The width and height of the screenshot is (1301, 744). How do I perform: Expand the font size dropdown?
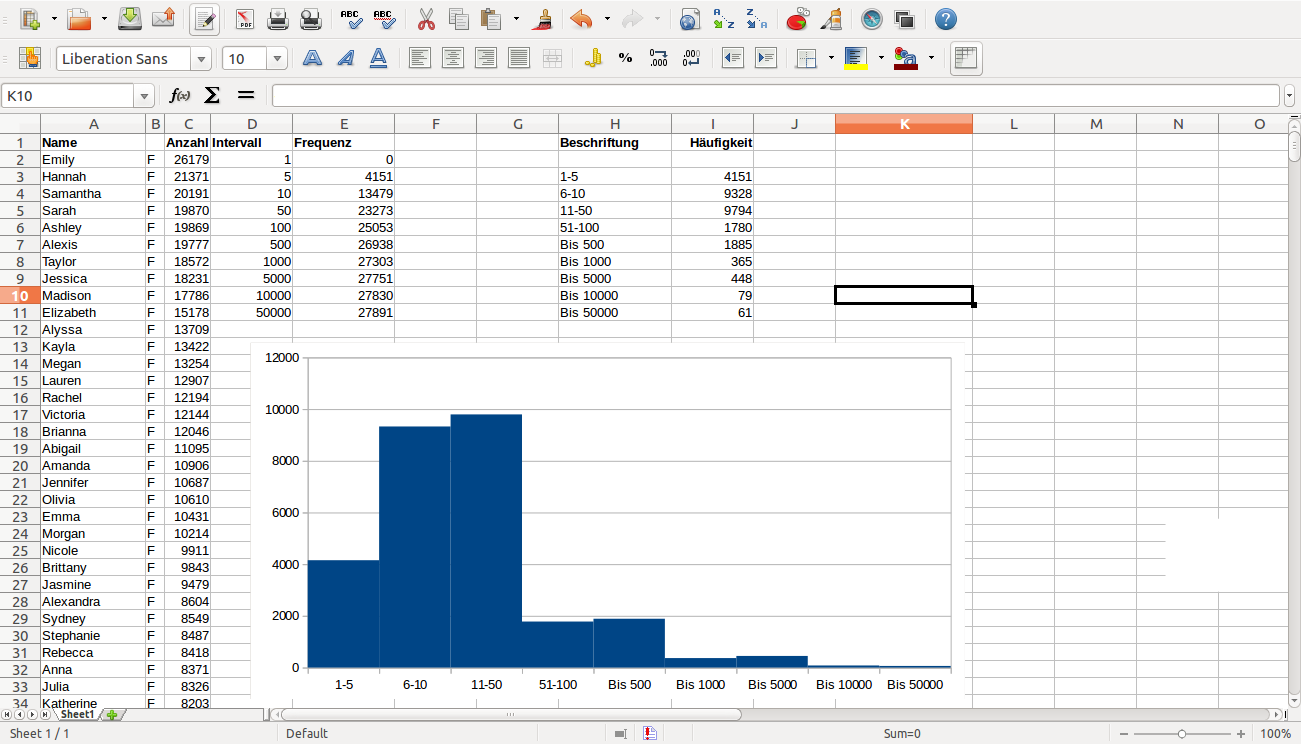coord(277,59)
